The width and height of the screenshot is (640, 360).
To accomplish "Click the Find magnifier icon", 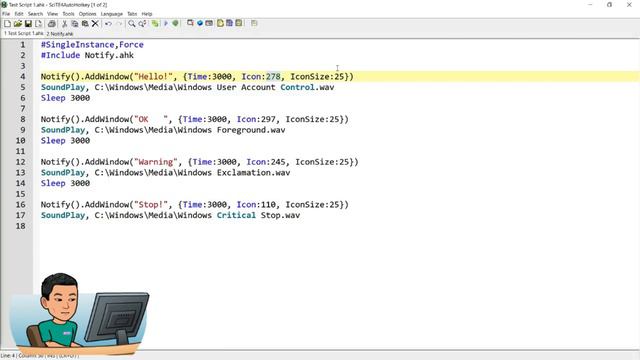I will (x=131, y=23).
